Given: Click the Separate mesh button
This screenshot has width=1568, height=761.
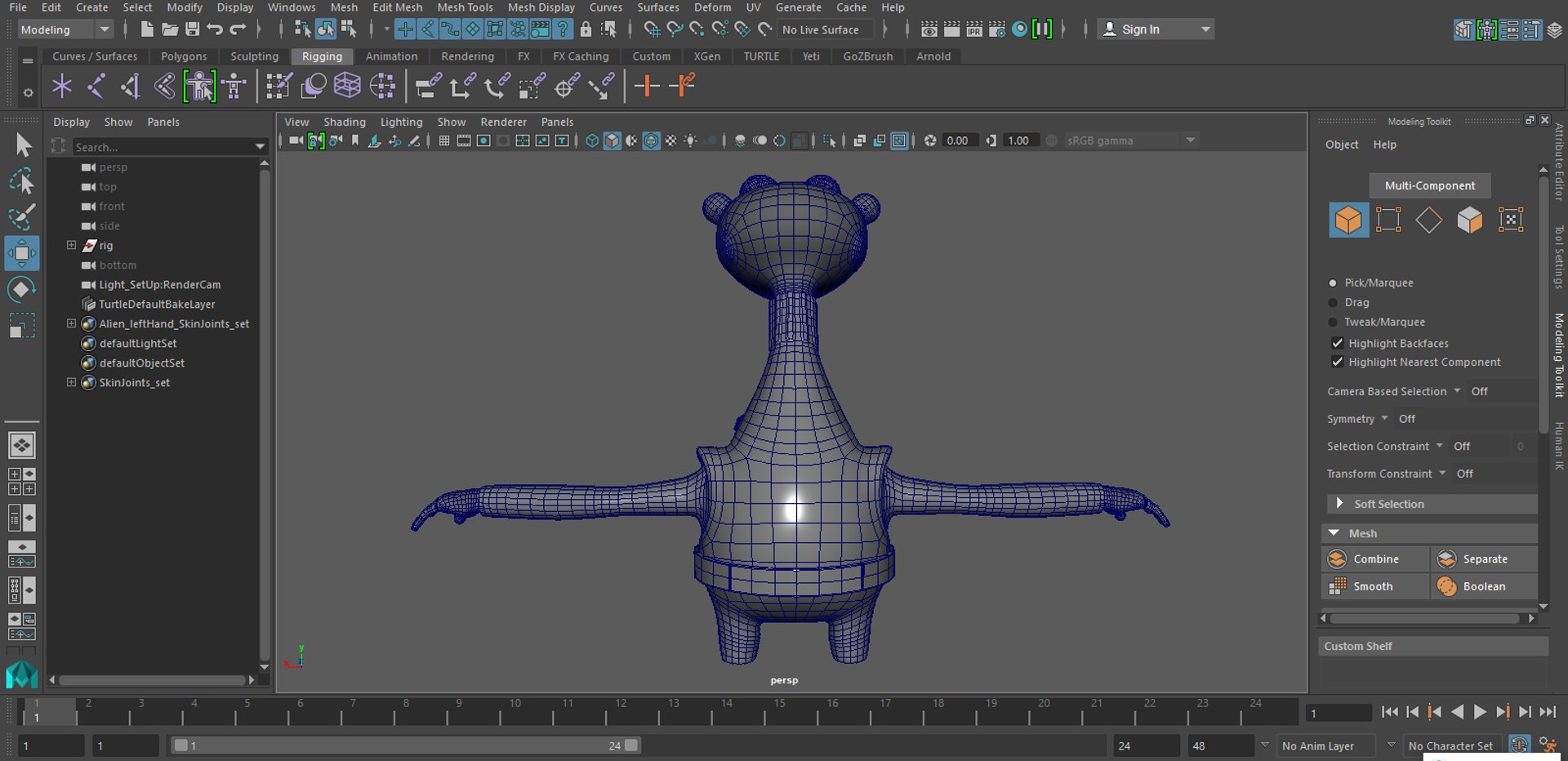Looking at the screenshot, I should tap(1485, 559).
